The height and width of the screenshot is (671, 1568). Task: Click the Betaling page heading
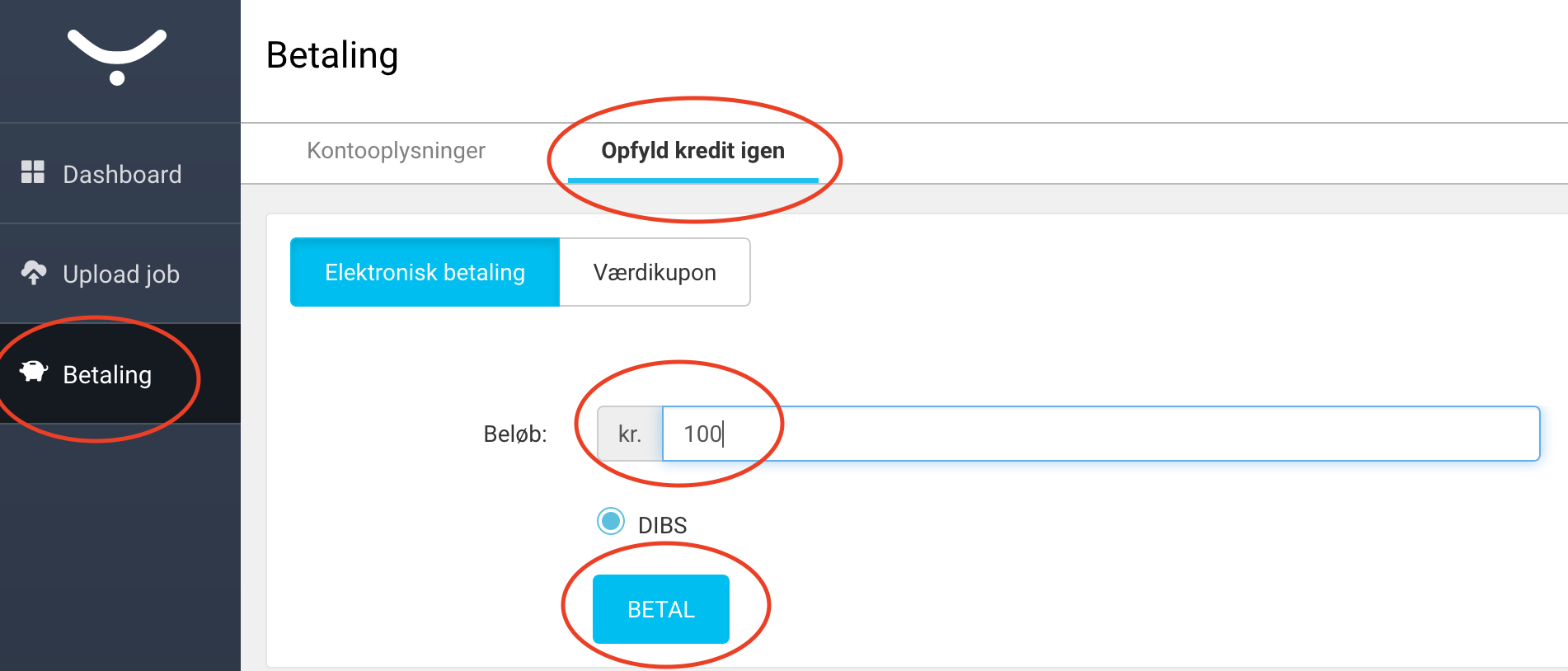tap(332, 56)
